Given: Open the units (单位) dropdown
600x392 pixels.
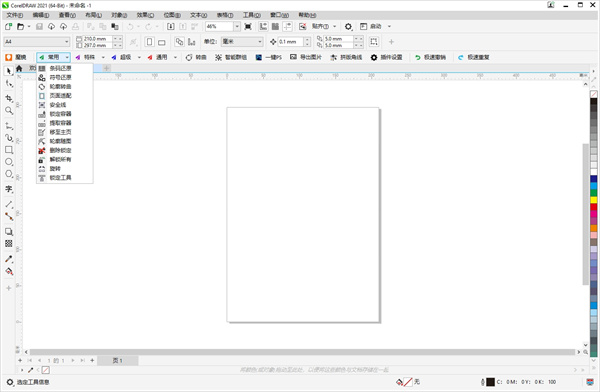Looking at the screenshot, I should (260, 42).
